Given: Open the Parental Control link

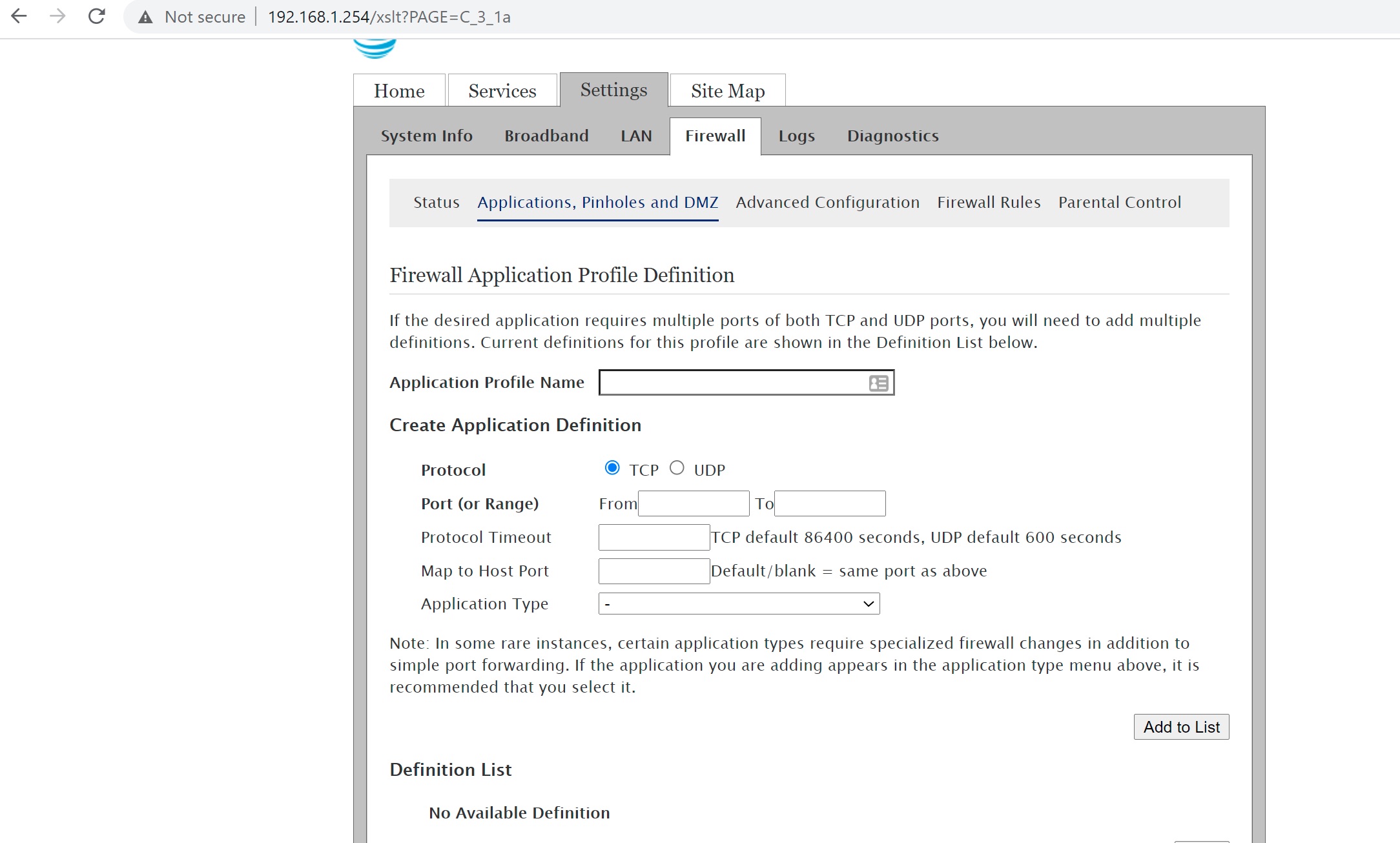Looking at the screenshot, I should click(x=1119, y=203).
